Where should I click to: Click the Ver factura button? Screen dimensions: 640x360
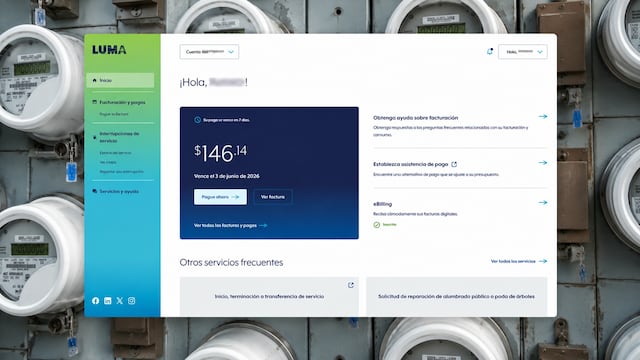pyautogui.click(x=273, y=197)
